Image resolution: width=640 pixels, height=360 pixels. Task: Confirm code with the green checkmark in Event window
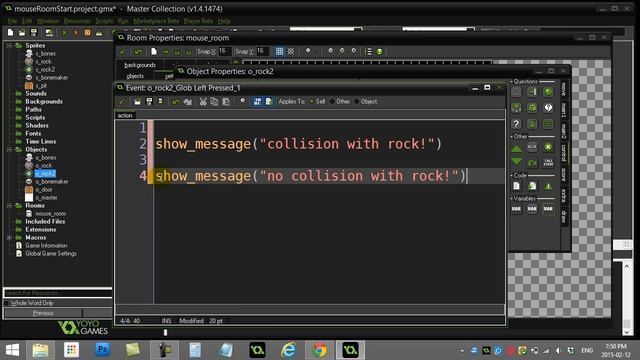pyautogui.click(x=122, y=102)
